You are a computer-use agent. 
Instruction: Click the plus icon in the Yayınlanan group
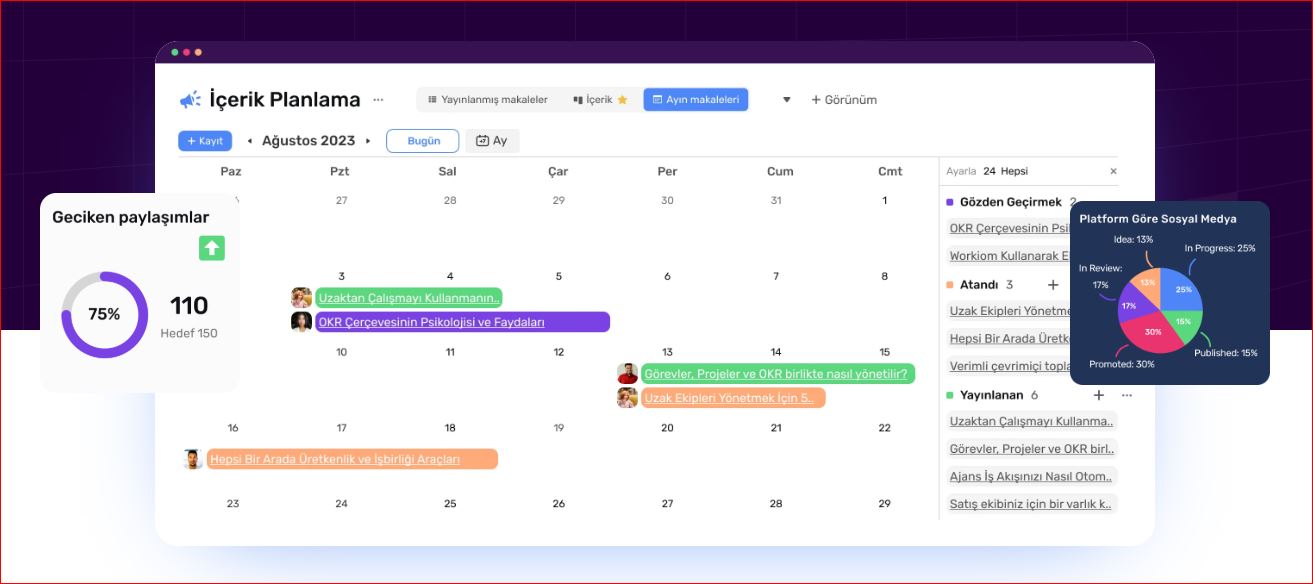click(1098, 395)
